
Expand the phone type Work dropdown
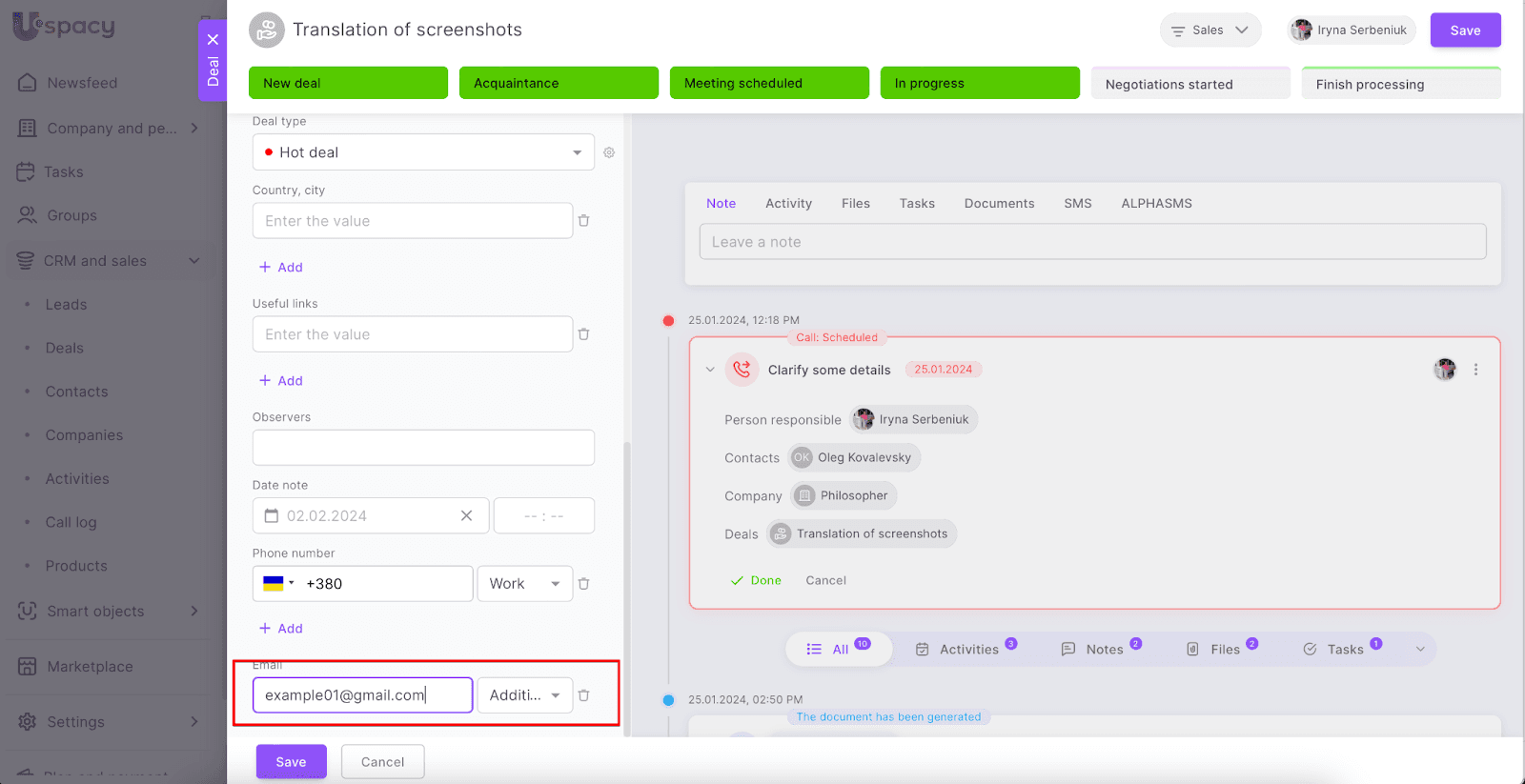pos(524,584)
